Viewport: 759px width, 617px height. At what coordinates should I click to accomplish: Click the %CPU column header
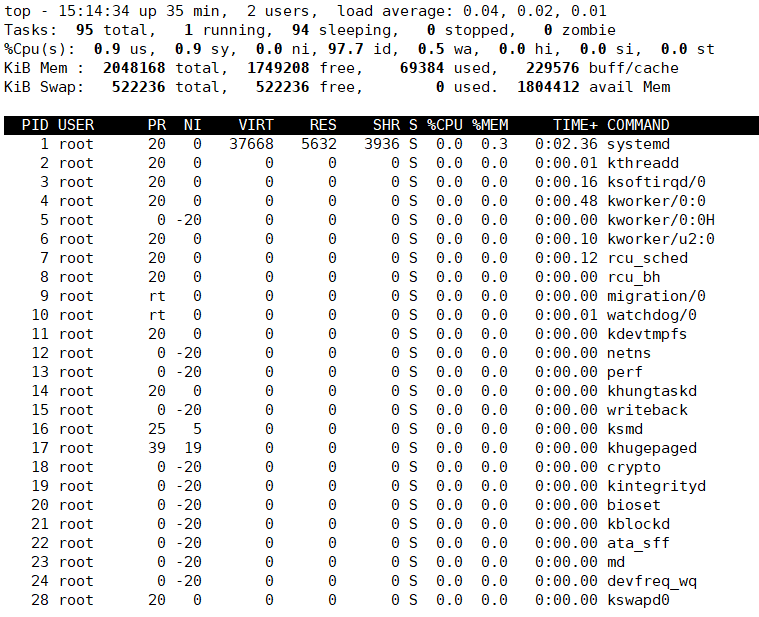[x=445, y=125]
